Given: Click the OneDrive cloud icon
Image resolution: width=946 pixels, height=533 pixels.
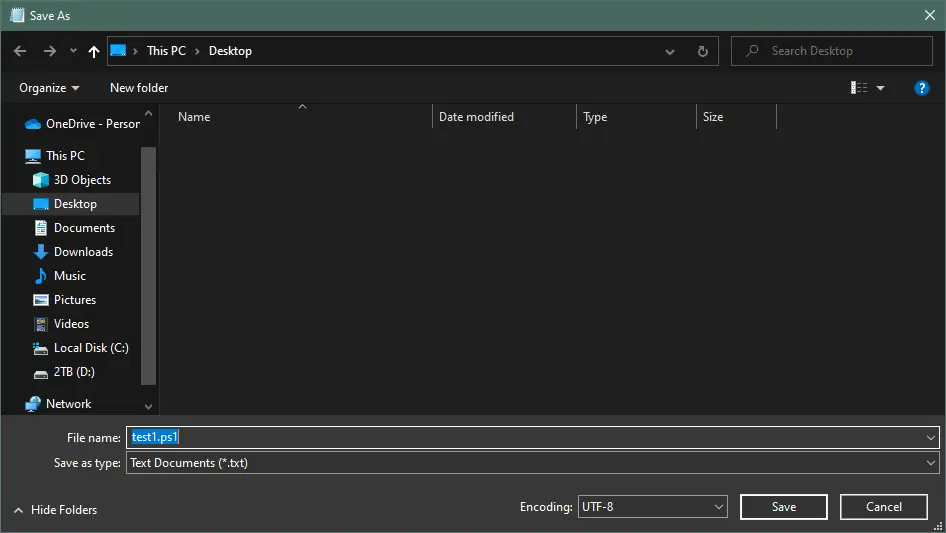Looking at the screenshot, I should (33, 124).
